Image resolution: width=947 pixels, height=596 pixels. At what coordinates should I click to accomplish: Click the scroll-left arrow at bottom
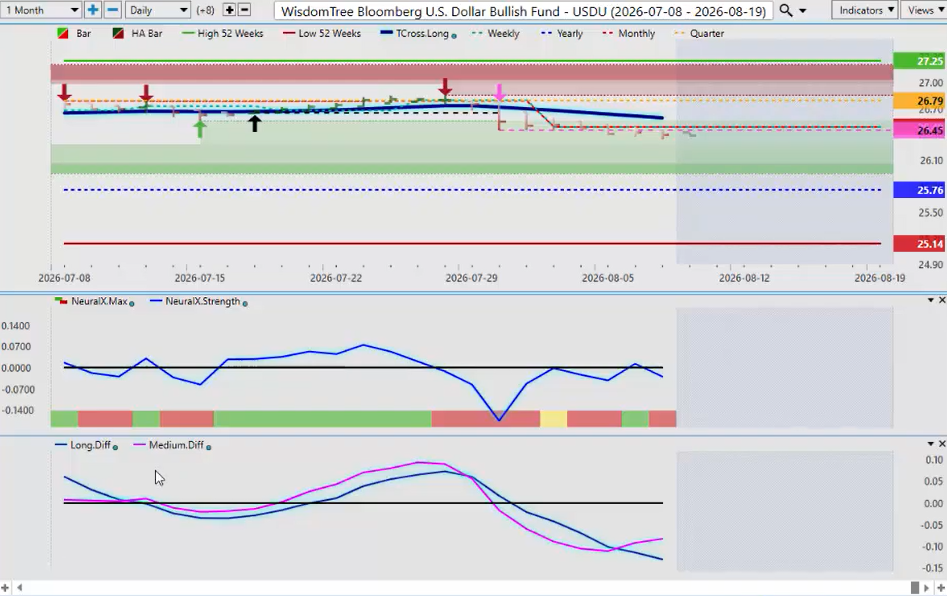click(x=20, y=588)
